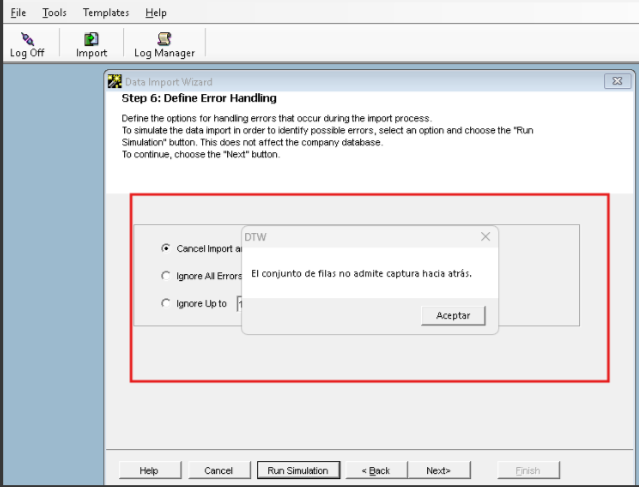Proceed with the Next button
Viewport: 639px width, 487px height.
click(438, 470)
